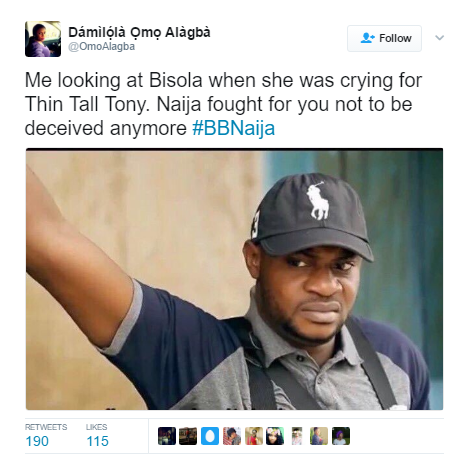
Task: Open the narrow seventh liker avatar
Action: tap(297, 436)
